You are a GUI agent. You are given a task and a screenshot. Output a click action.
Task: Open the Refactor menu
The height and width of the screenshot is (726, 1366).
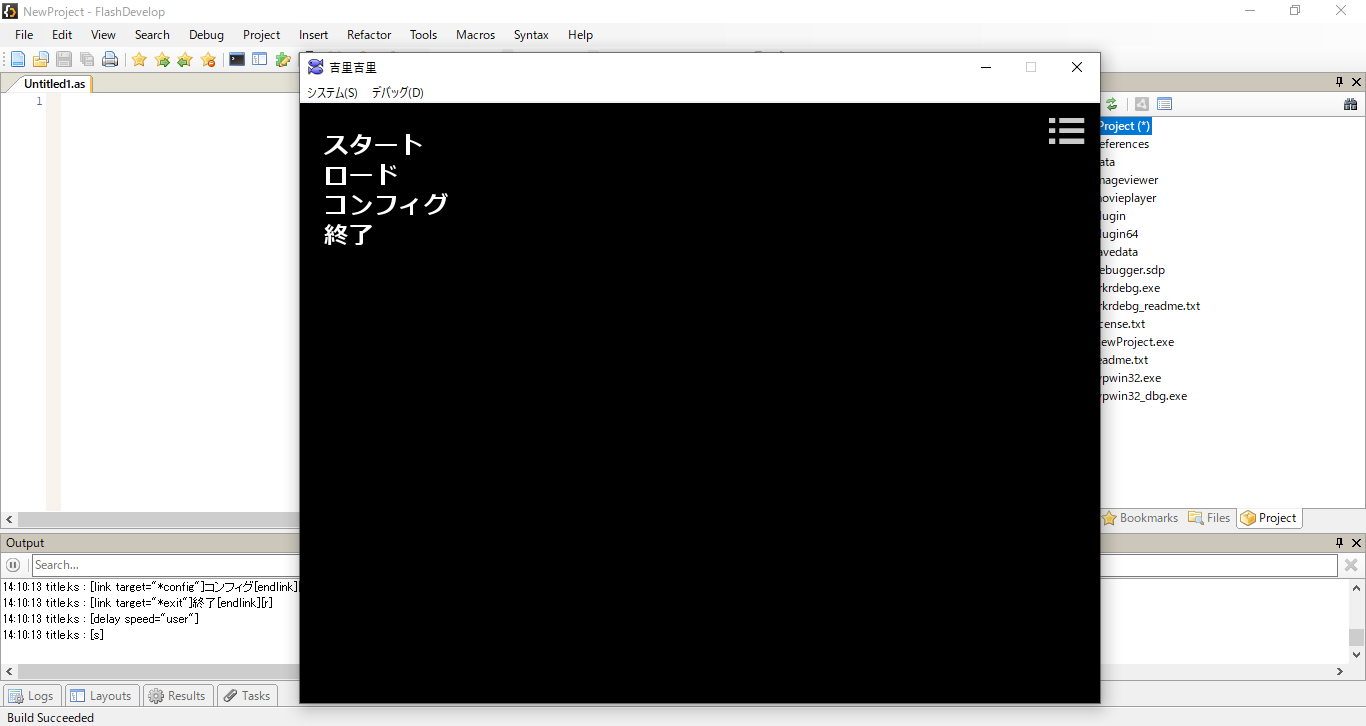(369, 35)
